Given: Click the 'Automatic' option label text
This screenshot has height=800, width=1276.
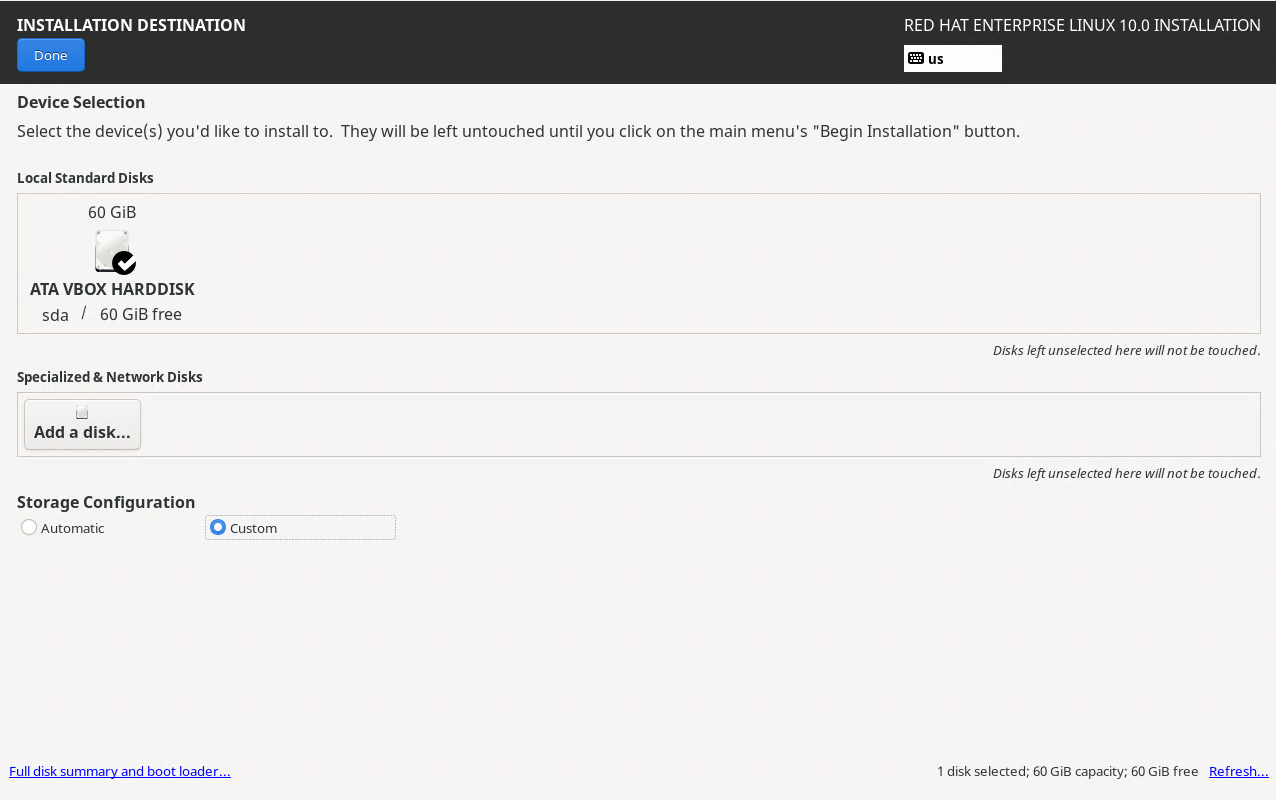Looking at the screenshot, I should pos(73,528).
